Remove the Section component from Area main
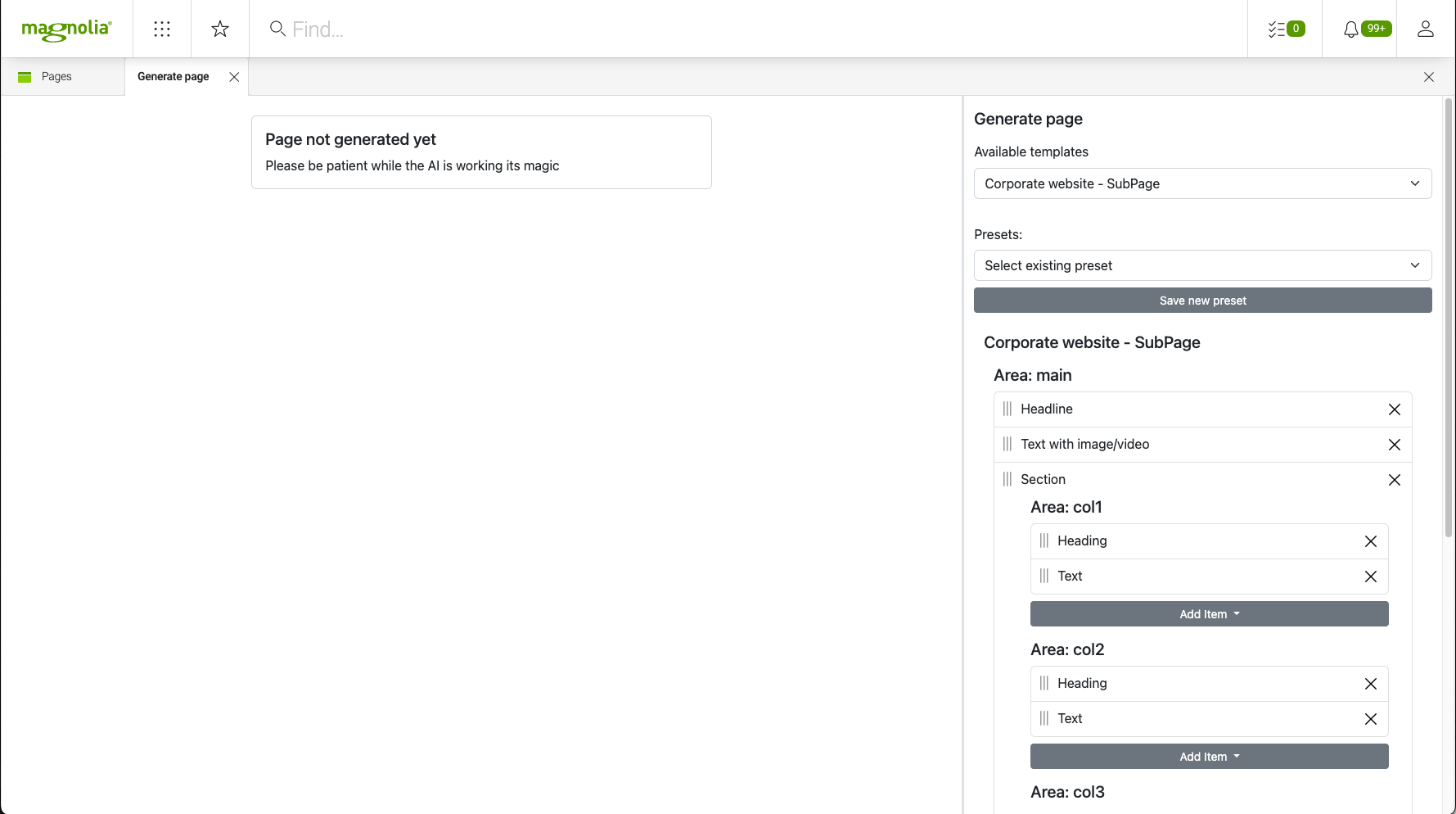The width and height of the screenshot is (1456, 814). click(x=1395, y=480)
